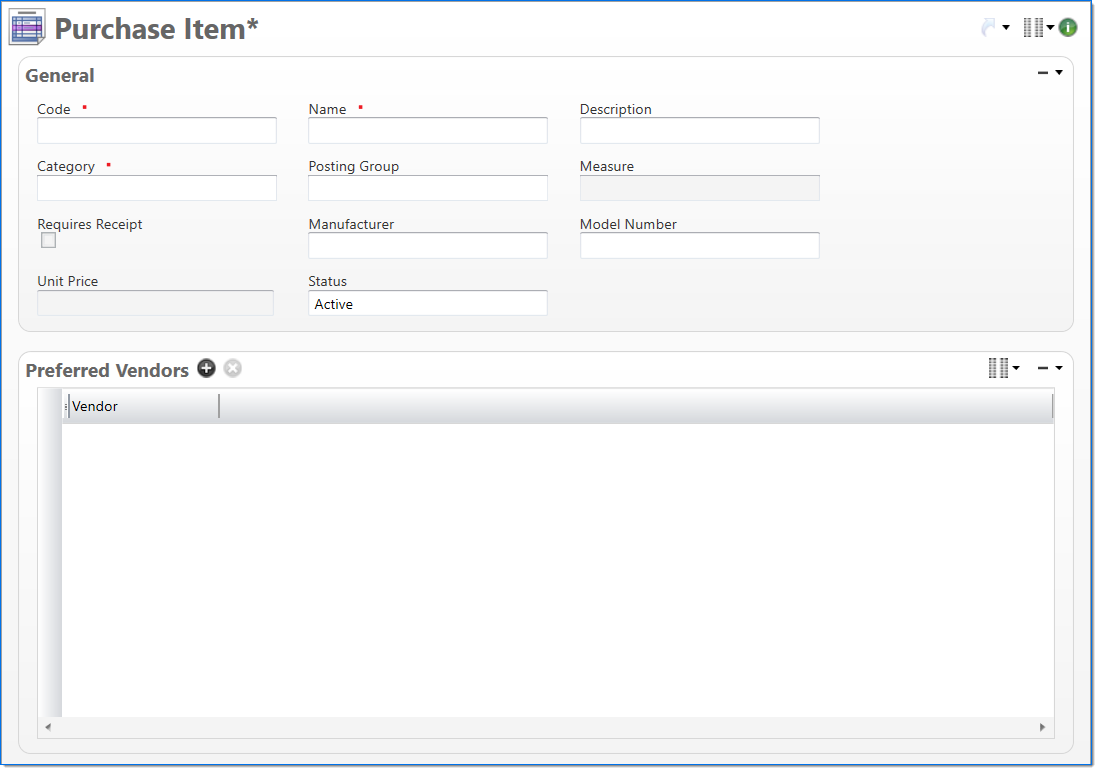Open the Preferred Vendors section options dropdown arrow
1098x771 pixels.
pos(1059,369)
